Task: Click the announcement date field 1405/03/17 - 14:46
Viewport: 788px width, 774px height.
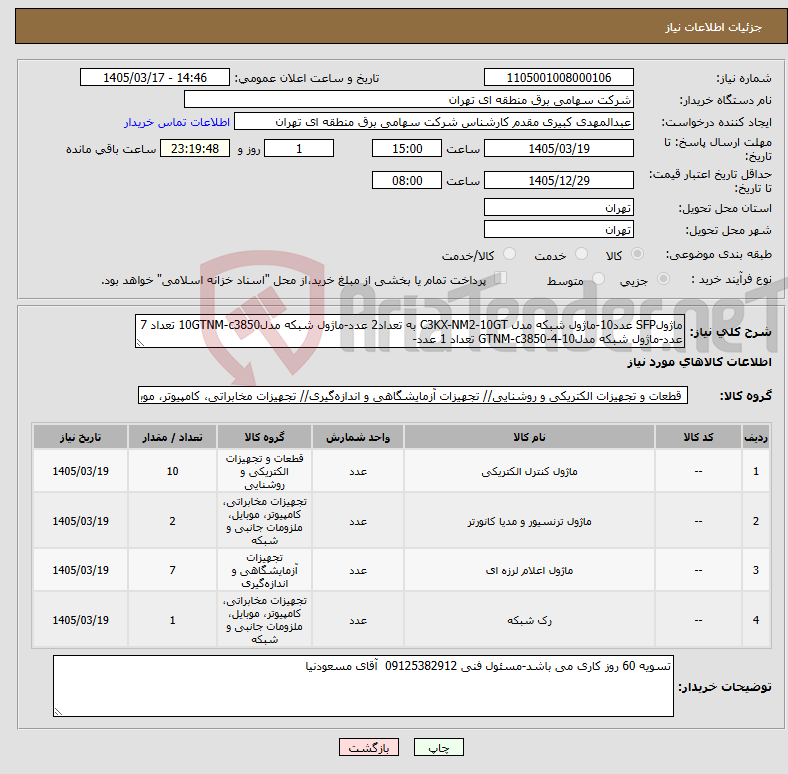Action: point(155,78)
